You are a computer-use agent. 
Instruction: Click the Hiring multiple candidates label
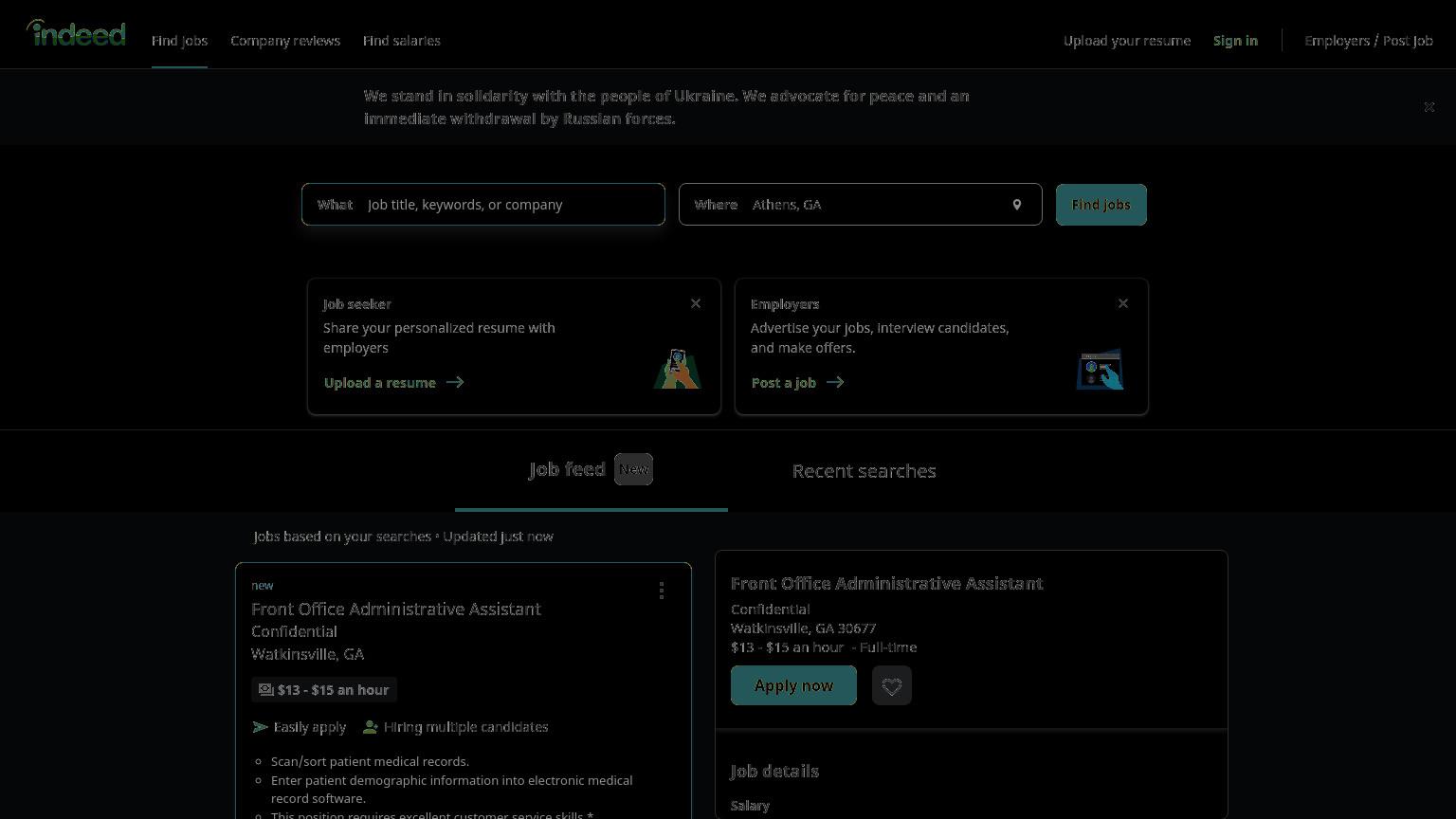[466, 727]
